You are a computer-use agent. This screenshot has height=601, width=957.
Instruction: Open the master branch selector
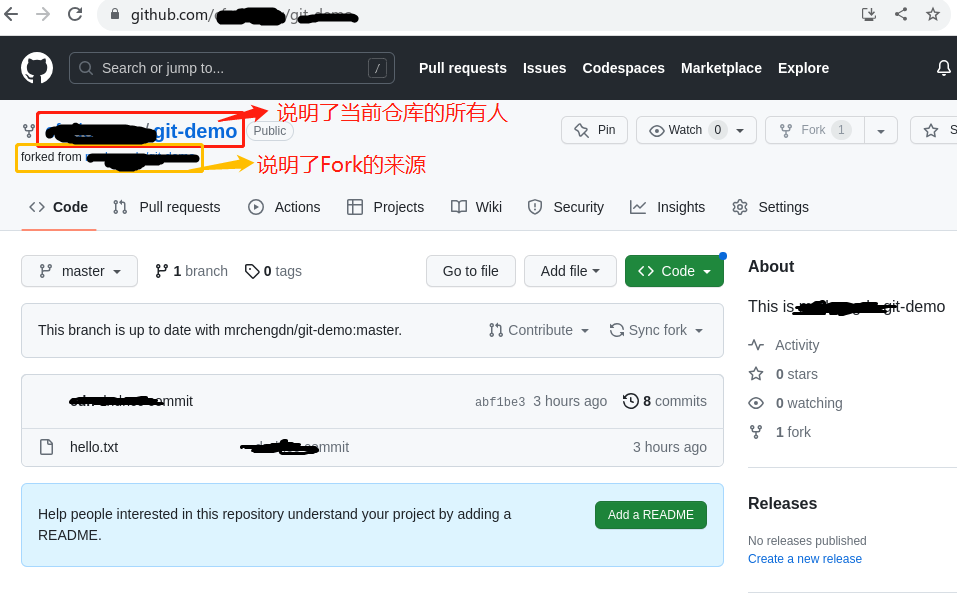[x=79, y=271]
